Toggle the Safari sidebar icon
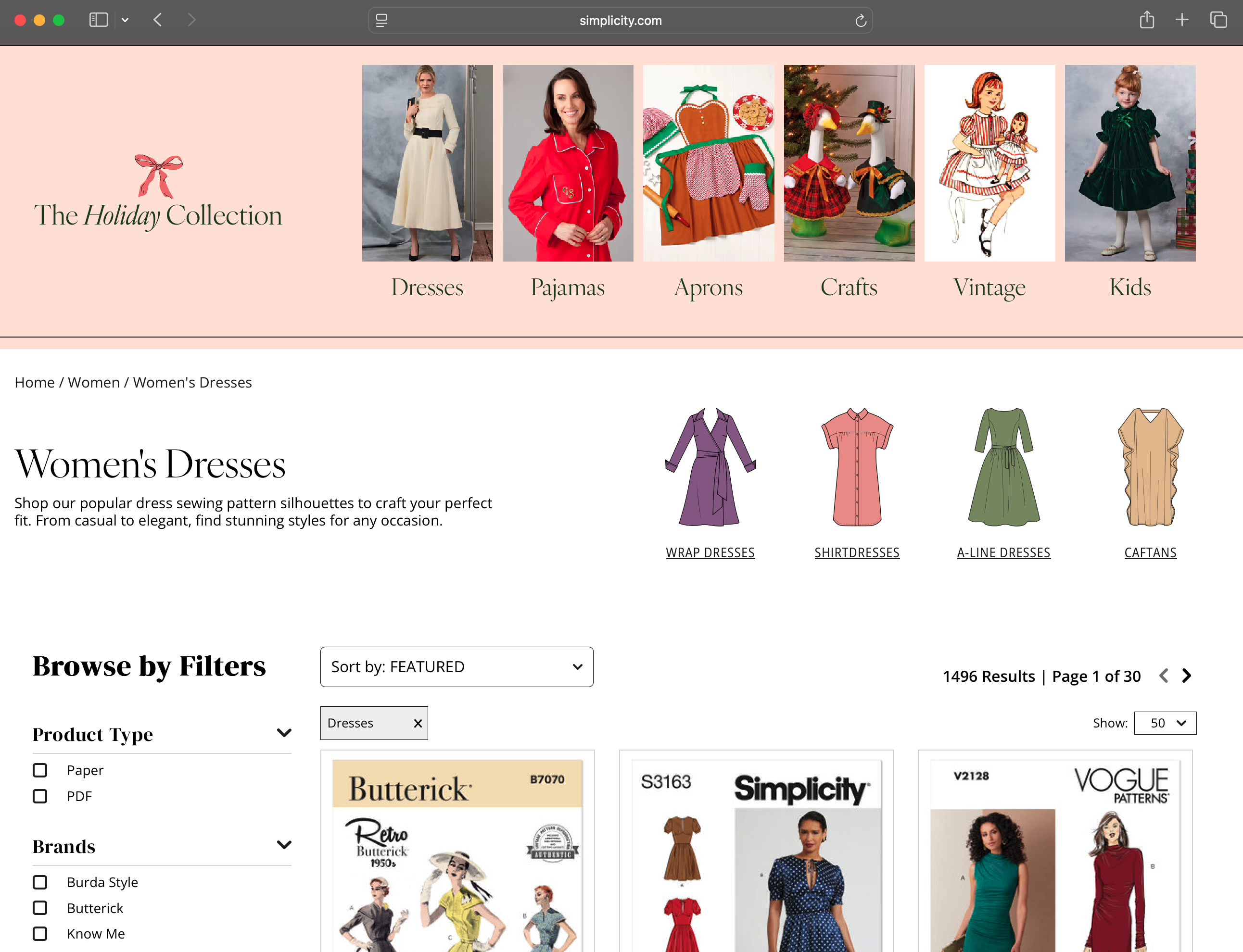This screenshot has height=952, width=1243. click(98, 19)
